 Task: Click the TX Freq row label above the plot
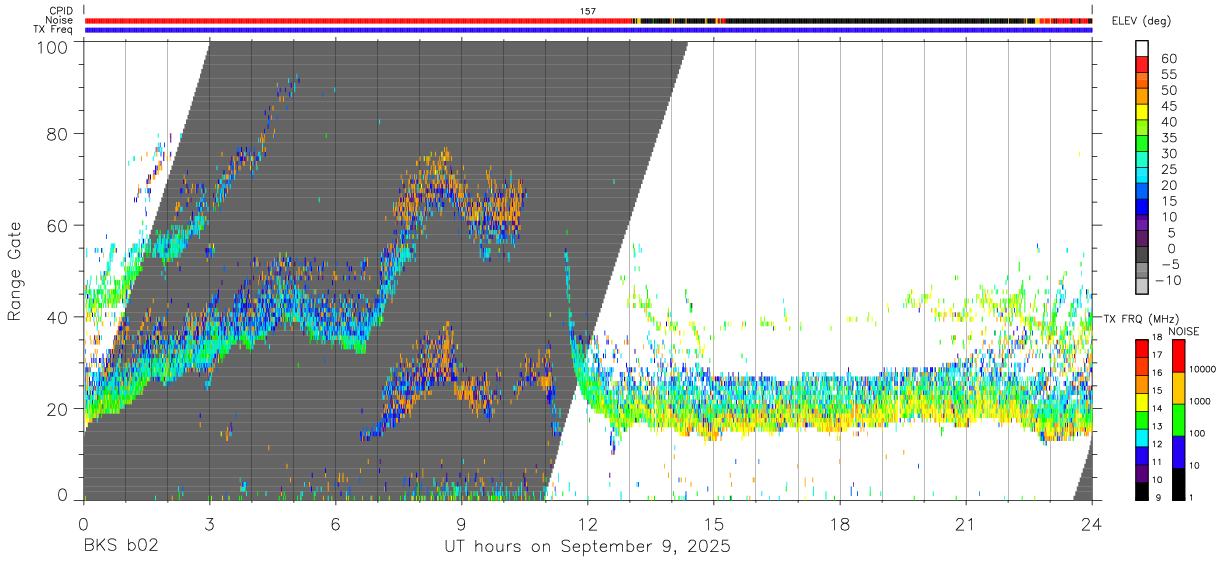[54, 30]
